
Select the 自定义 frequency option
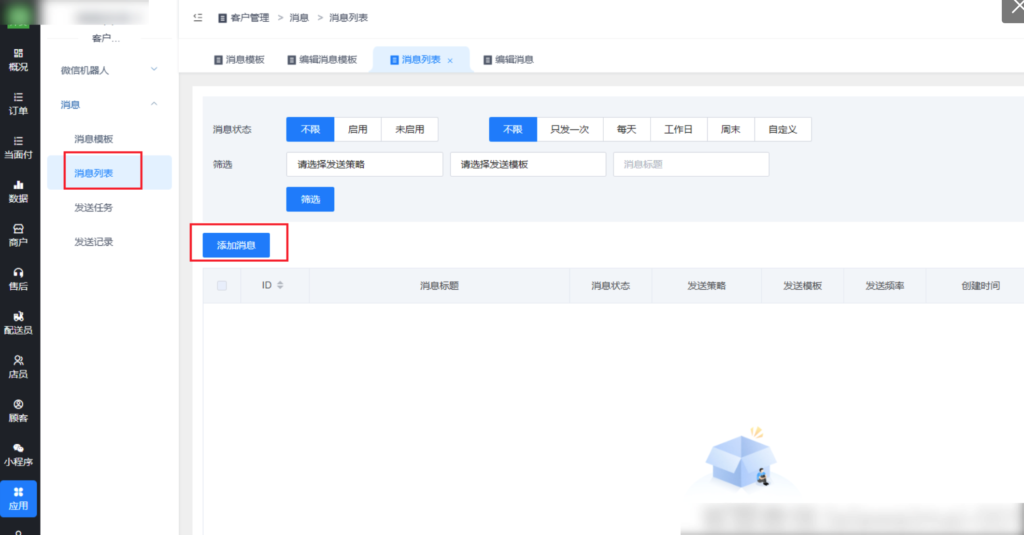click(x=782, y=129)
